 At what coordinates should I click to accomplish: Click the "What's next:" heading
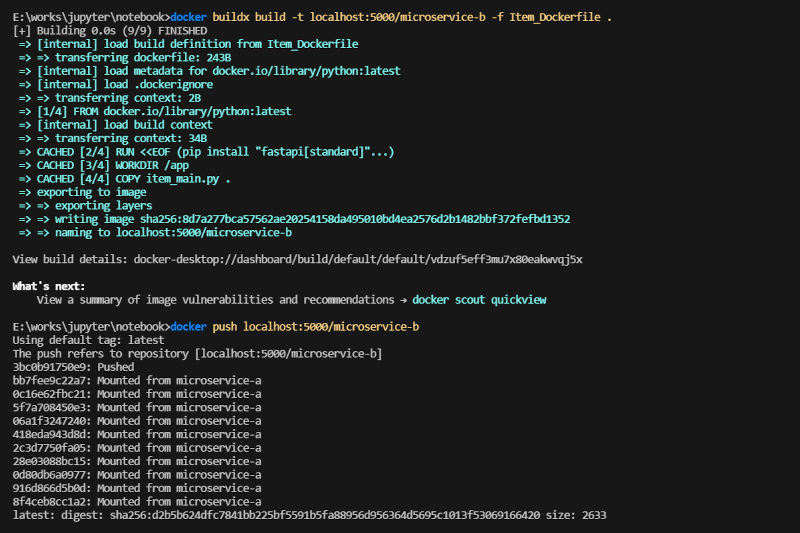49,287
